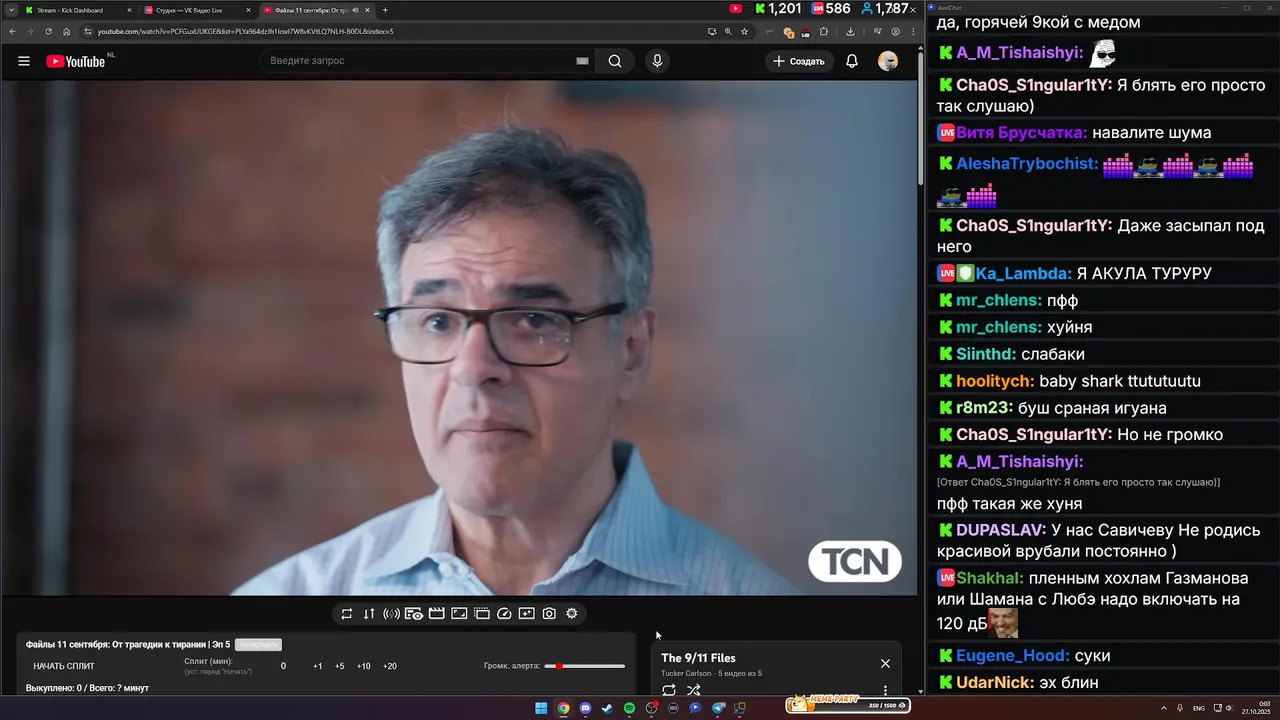Toggle playlist shuffle in 9/11 Files panel
Image resolution: width=1280 pixels, height=720 pixels.
694,690
